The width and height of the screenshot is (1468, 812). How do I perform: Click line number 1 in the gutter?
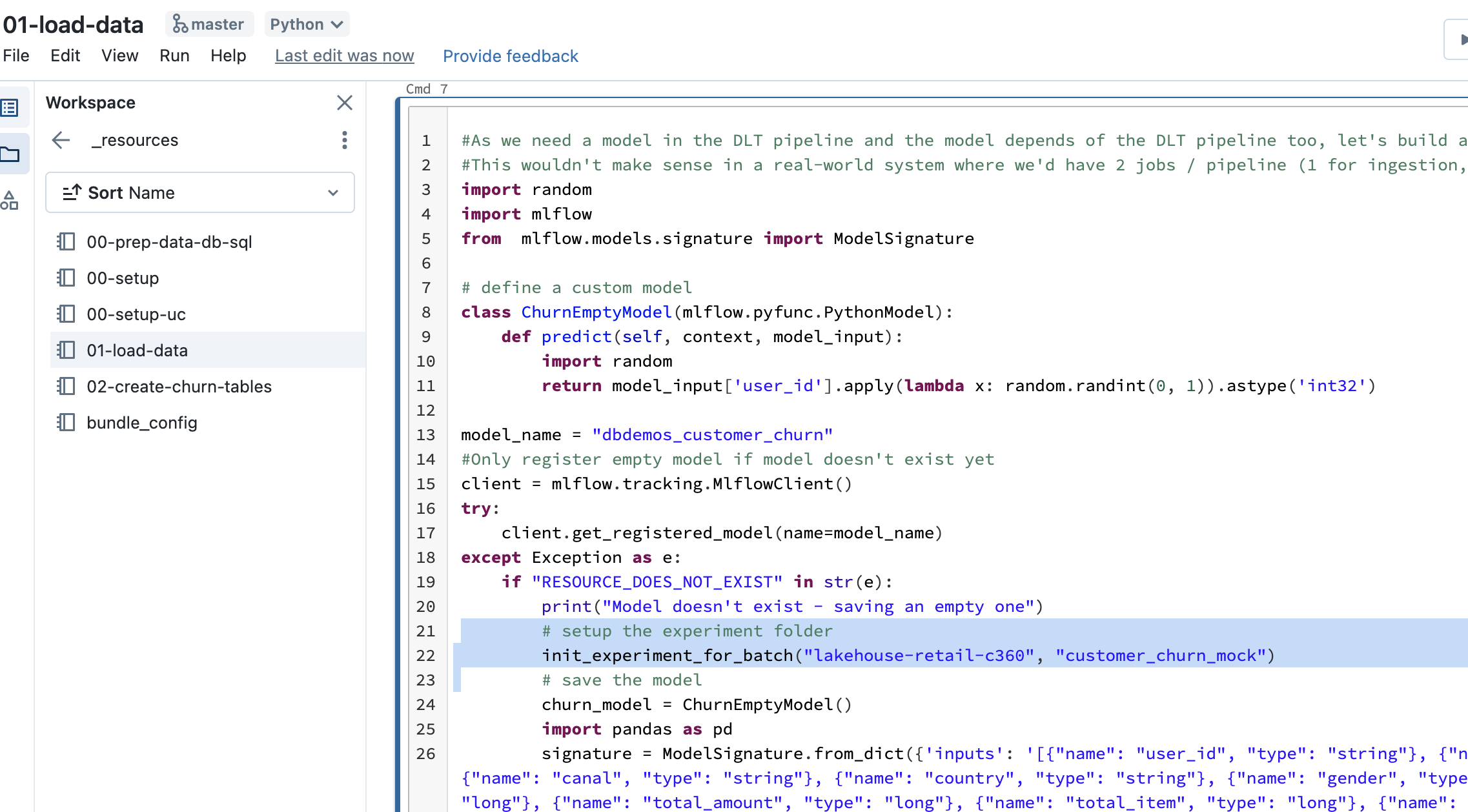426,141
